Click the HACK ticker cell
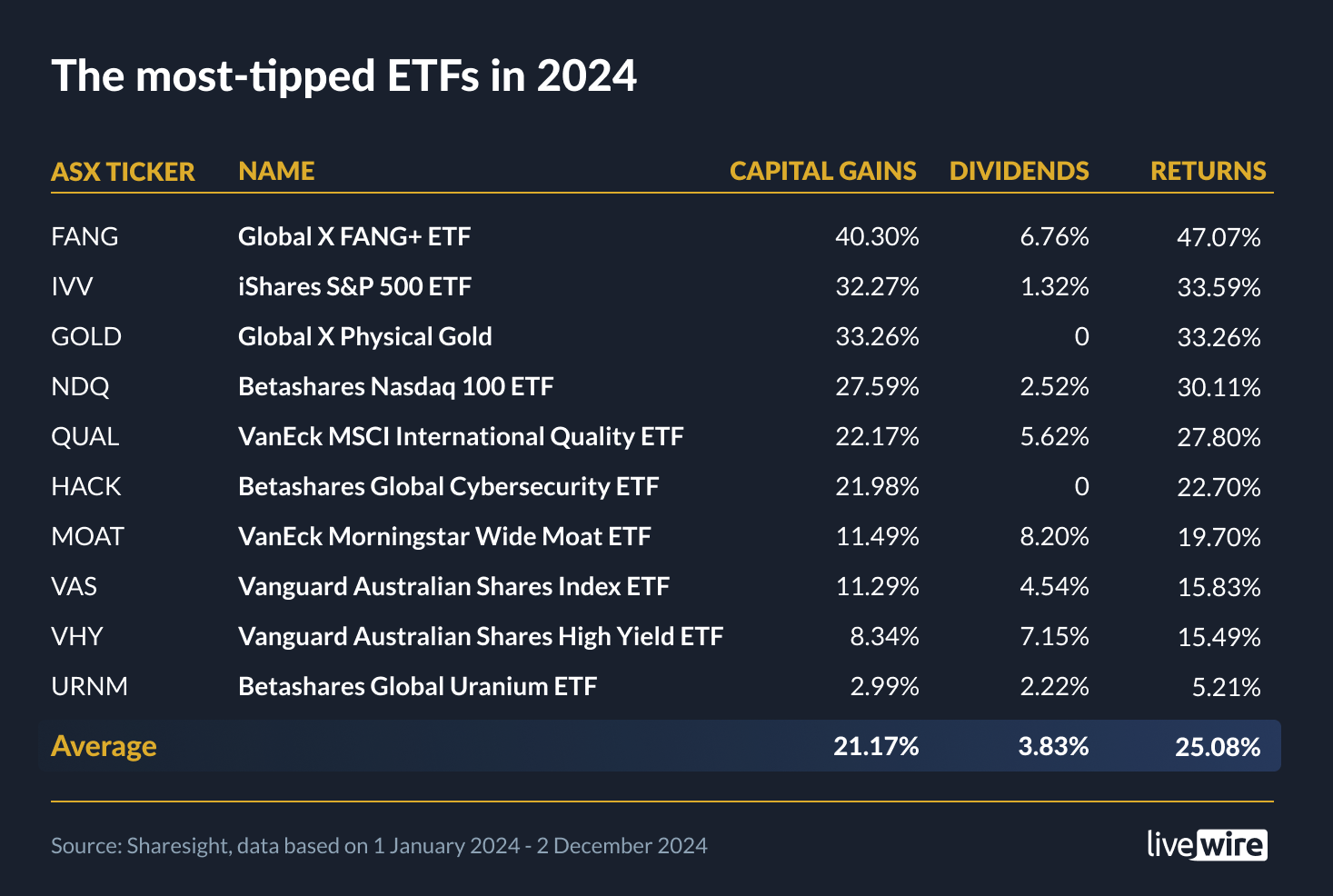Image resolution: width=1333 pixels, height=896 pixels. point(86,486)
